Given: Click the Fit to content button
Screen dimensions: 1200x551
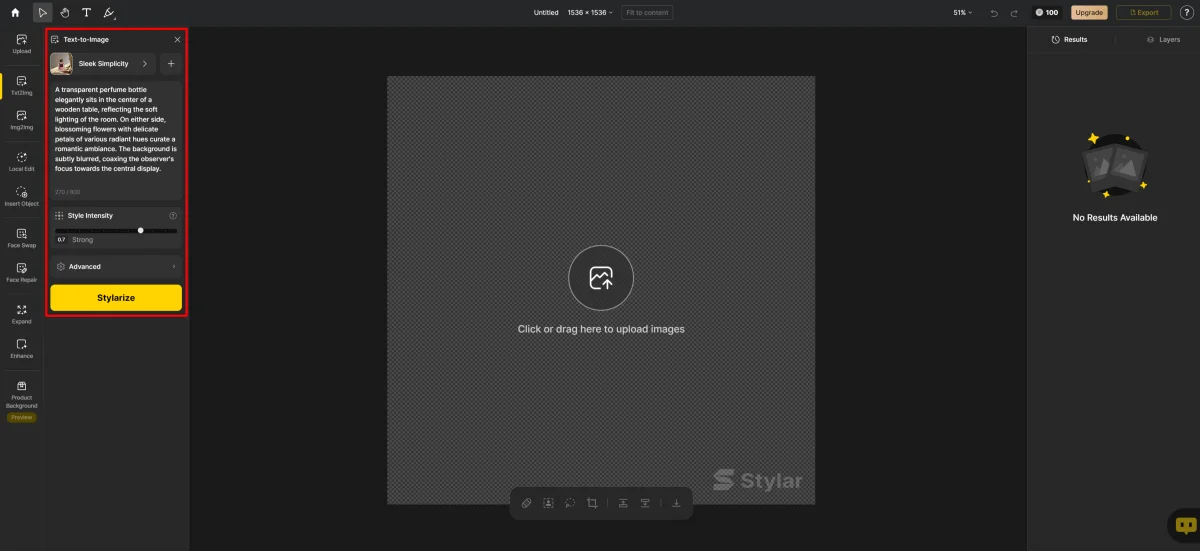Looking at the screenshot, I should point(647,13).
